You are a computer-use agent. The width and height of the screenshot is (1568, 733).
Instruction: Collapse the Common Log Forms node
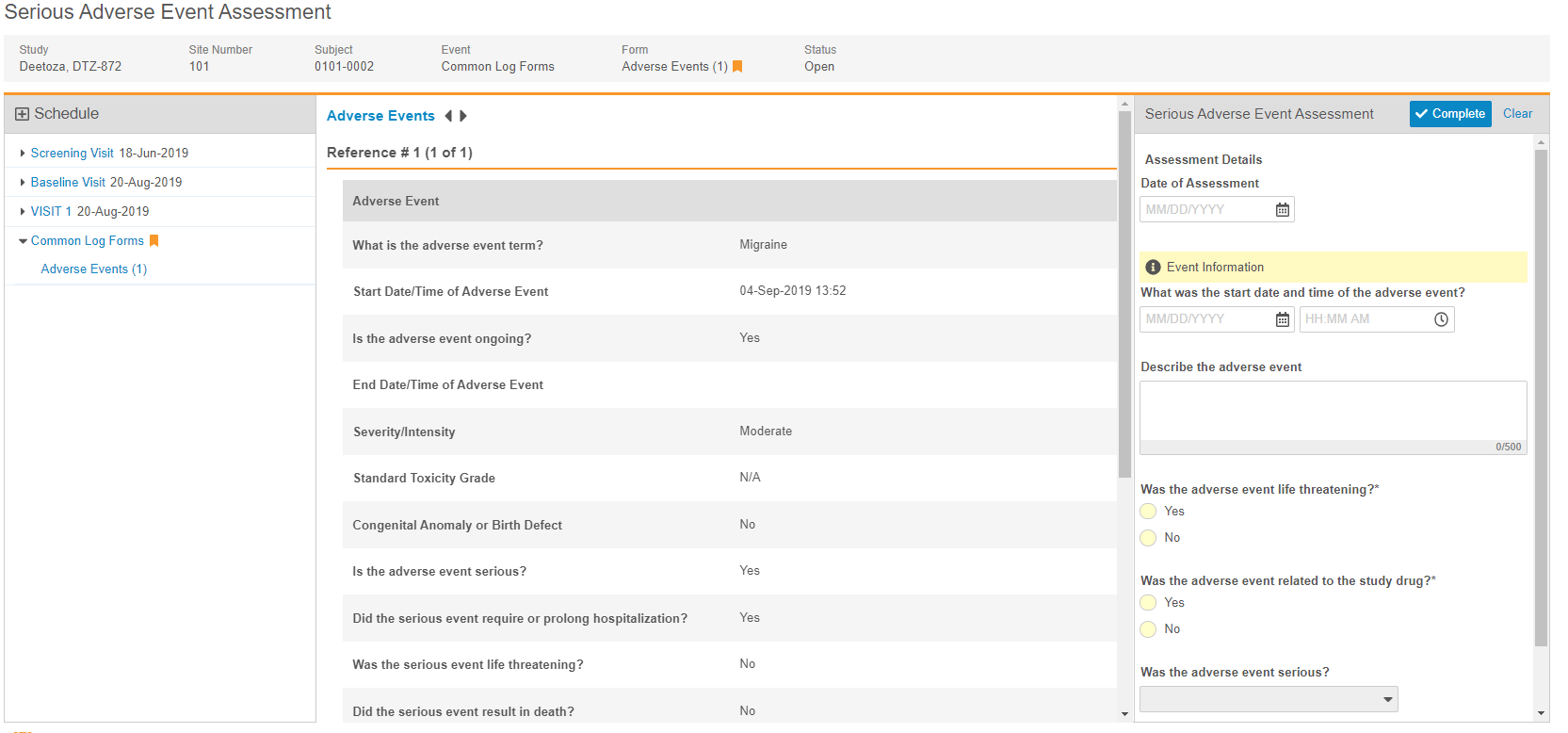coord(23,241)
